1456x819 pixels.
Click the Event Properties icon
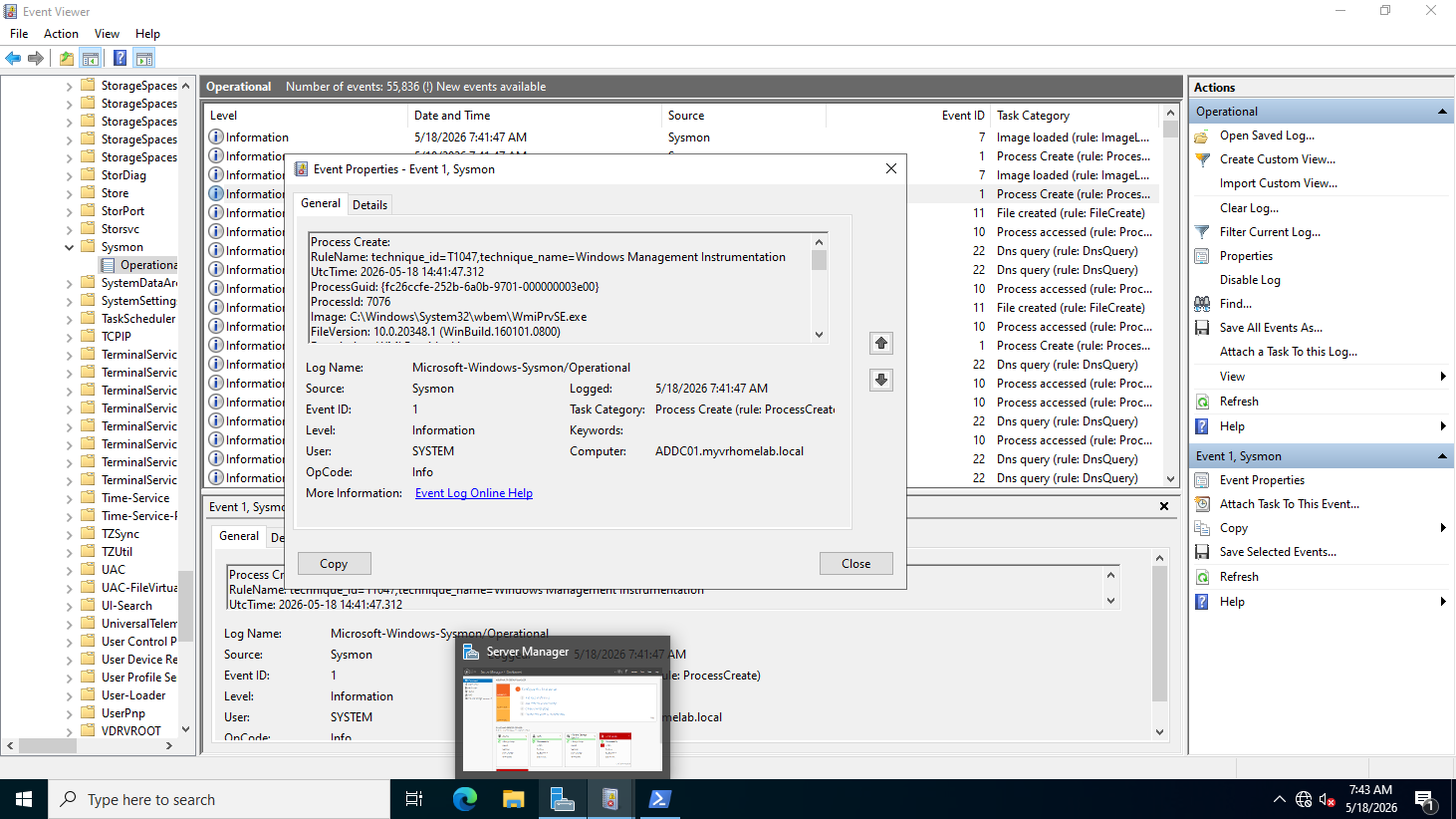pyautogui.click(x=1202, y=480)
